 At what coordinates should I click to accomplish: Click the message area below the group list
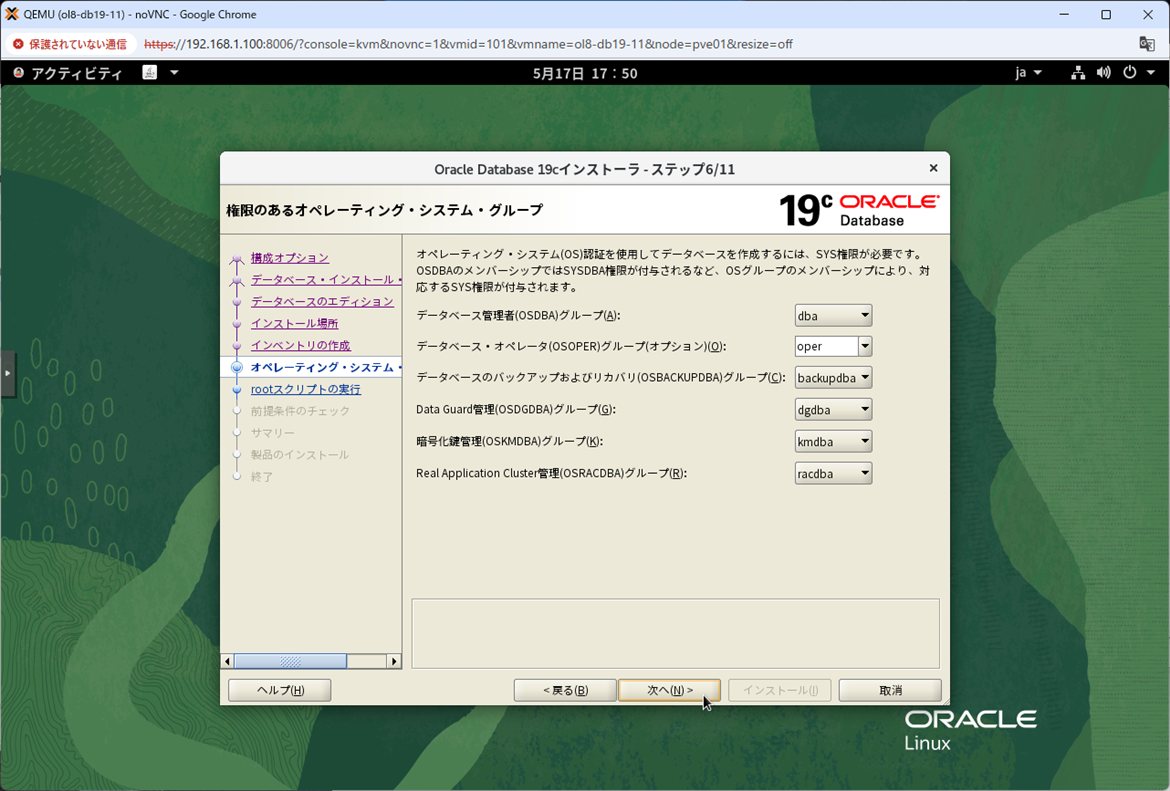(x=675, y=634)
